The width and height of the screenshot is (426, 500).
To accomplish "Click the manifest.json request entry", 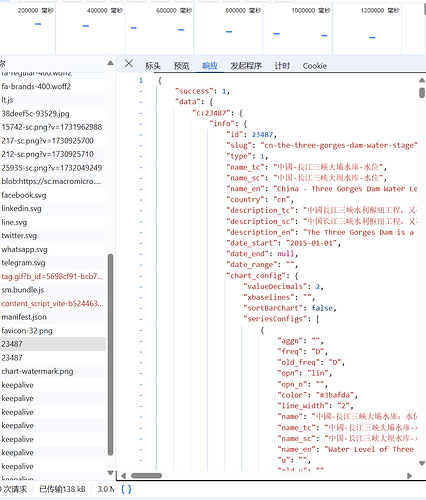I will (x=53, y=317).
